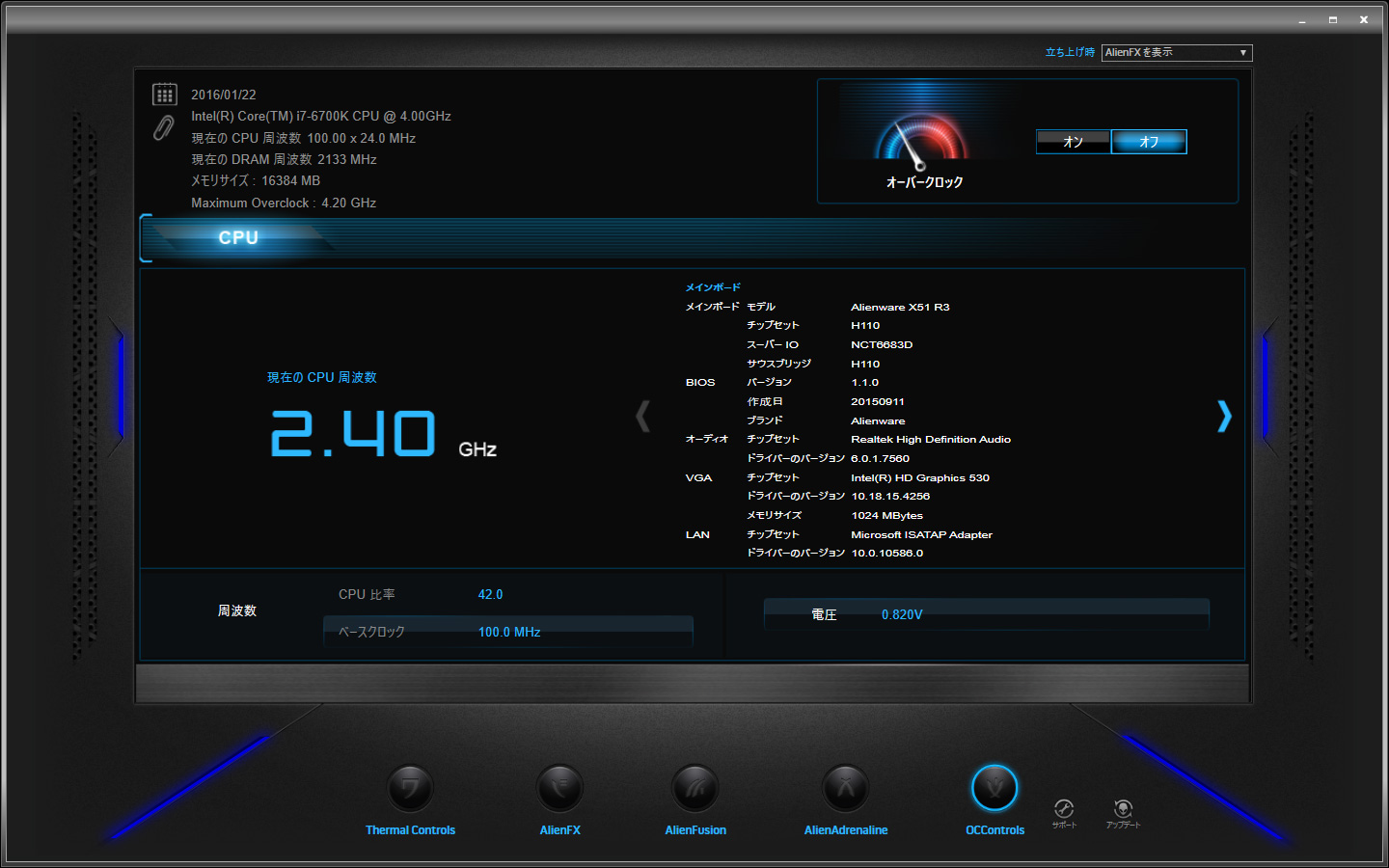Screen dimensions: 1389x868
Task: Maximize the Command Center window
Action: [x=1333, y=20]
